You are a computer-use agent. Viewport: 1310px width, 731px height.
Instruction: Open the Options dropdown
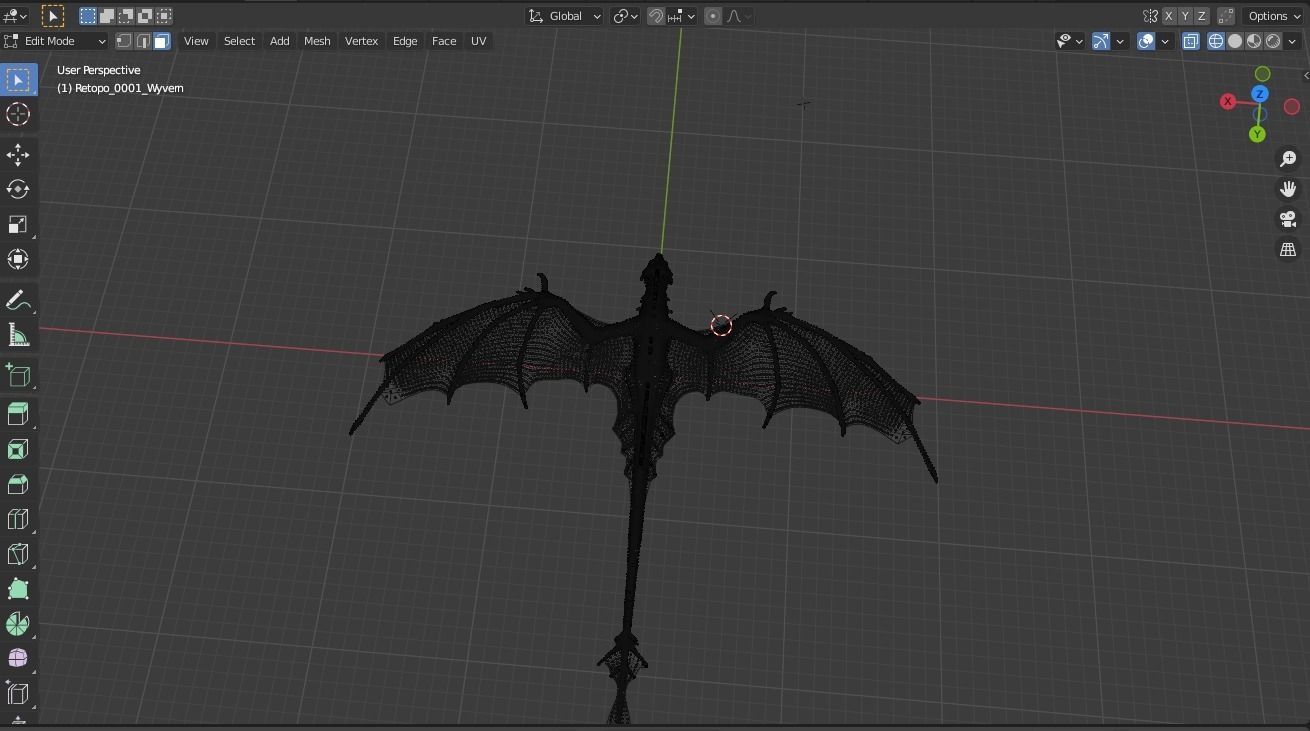(1274, 16)
